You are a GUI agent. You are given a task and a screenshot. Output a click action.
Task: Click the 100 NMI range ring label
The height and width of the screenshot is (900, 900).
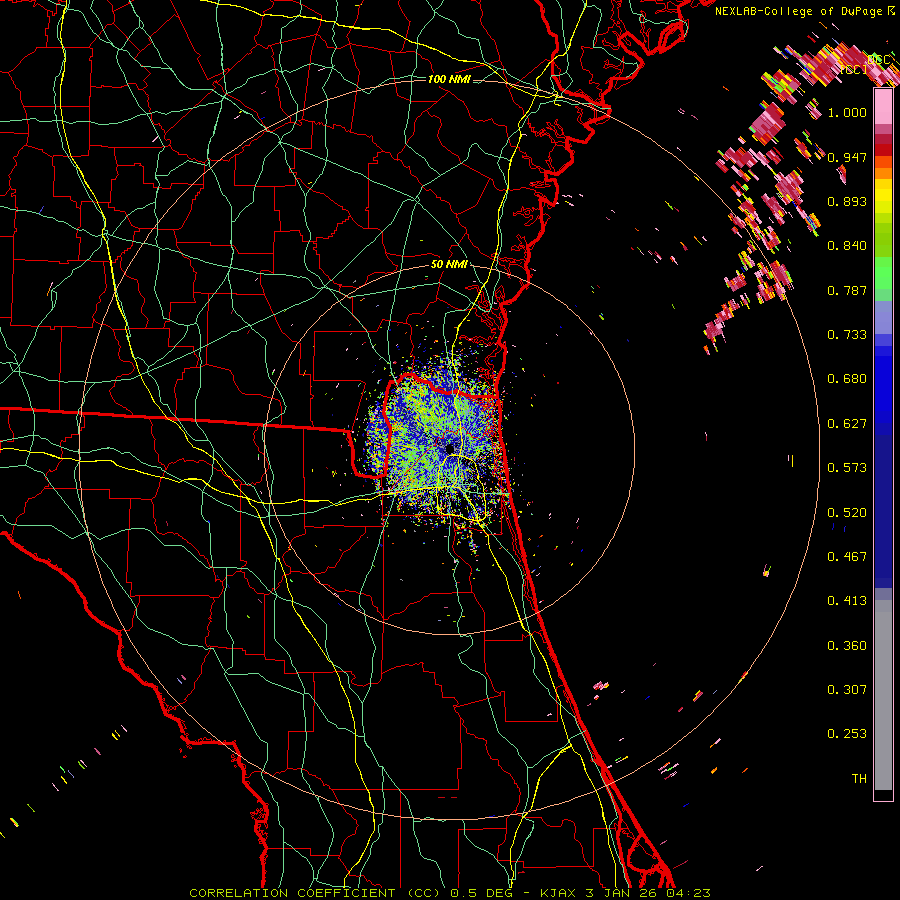pos(449,79)
